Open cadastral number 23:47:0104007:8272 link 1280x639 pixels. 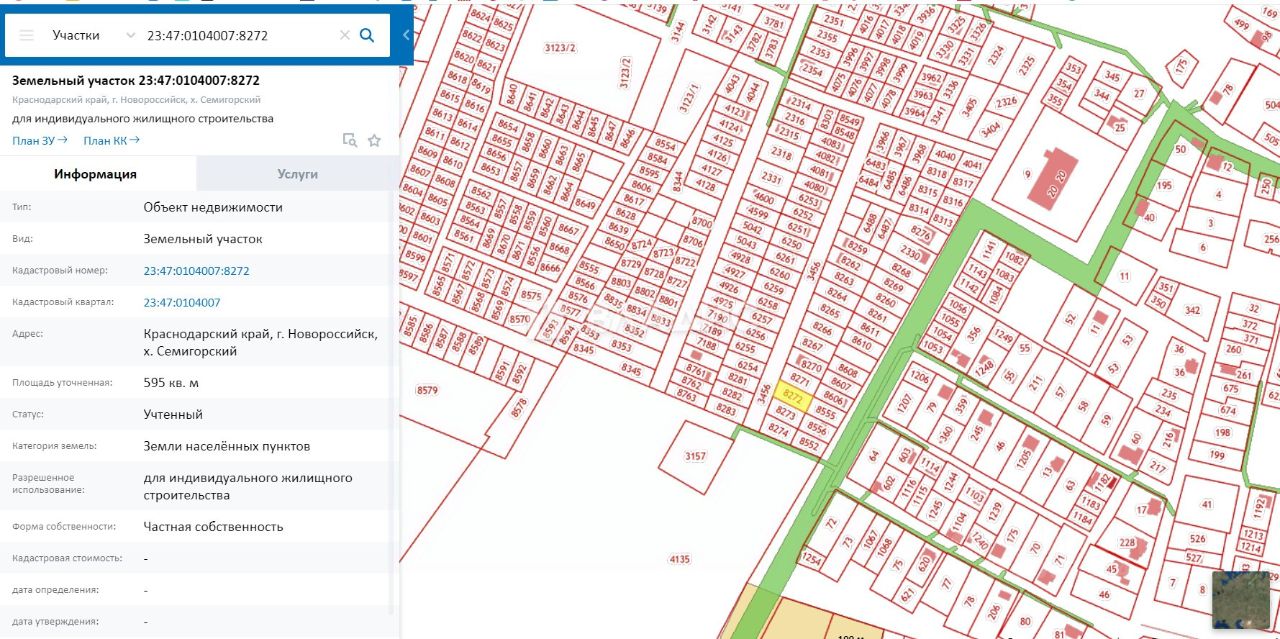pyautogui.click(x=196, y=271)
